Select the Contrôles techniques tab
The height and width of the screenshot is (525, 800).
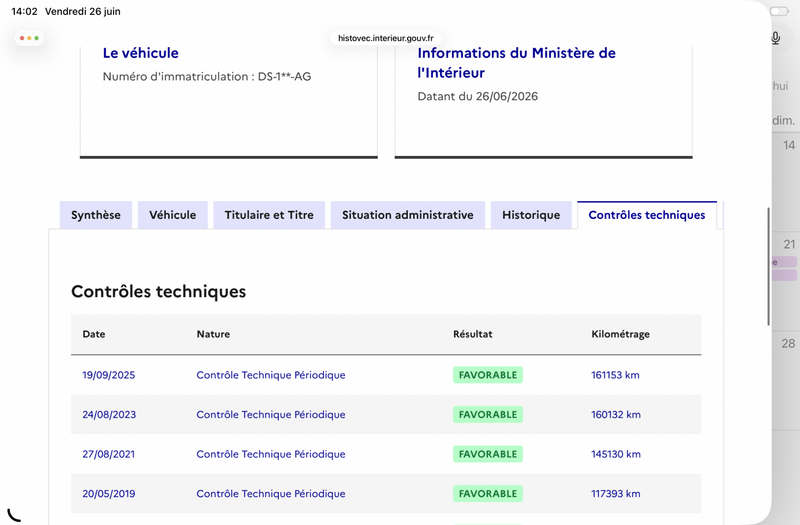[x=647, y=215]
